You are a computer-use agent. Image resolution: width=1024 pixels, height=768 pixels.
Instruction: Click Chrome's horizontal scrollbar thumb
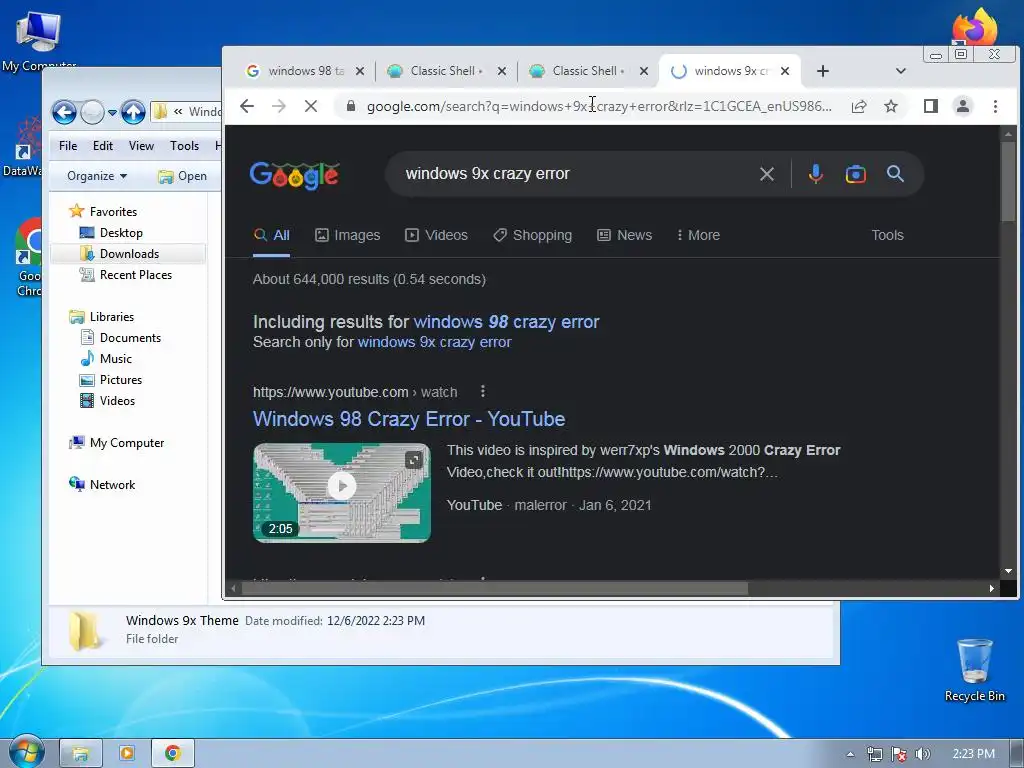coord(495,588)
